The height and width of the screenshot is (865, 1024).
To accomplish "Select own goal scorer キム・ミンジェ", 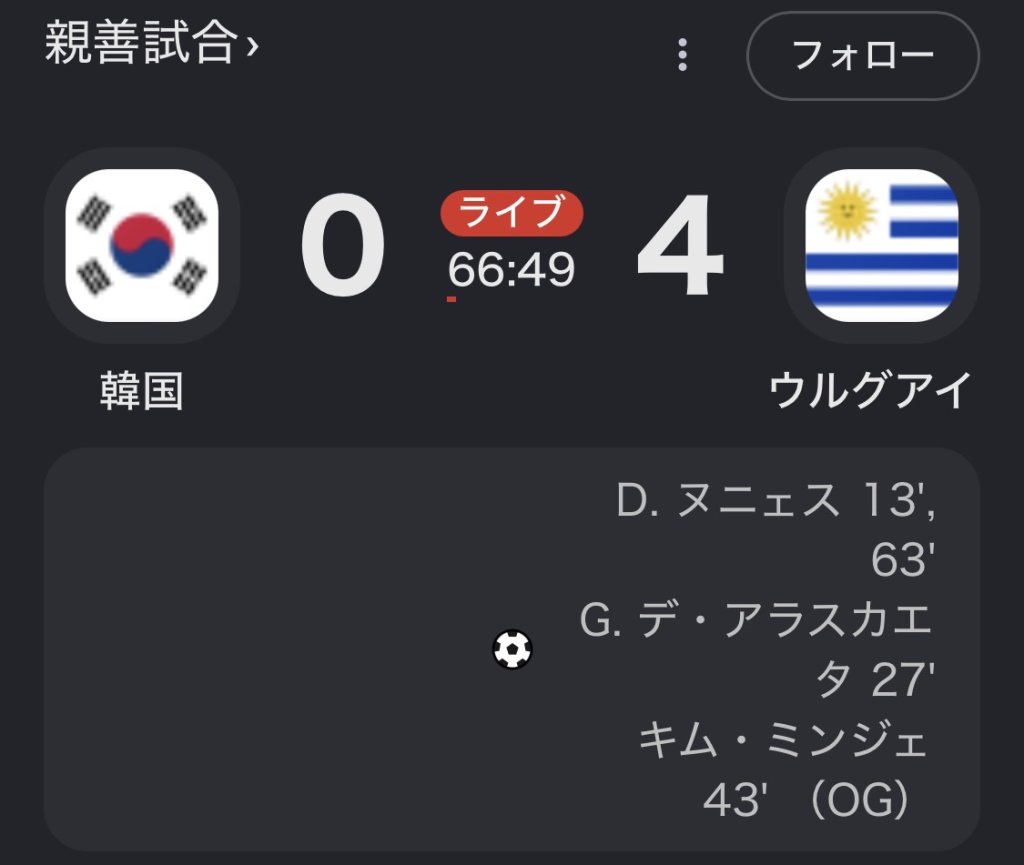I will 782,740.
